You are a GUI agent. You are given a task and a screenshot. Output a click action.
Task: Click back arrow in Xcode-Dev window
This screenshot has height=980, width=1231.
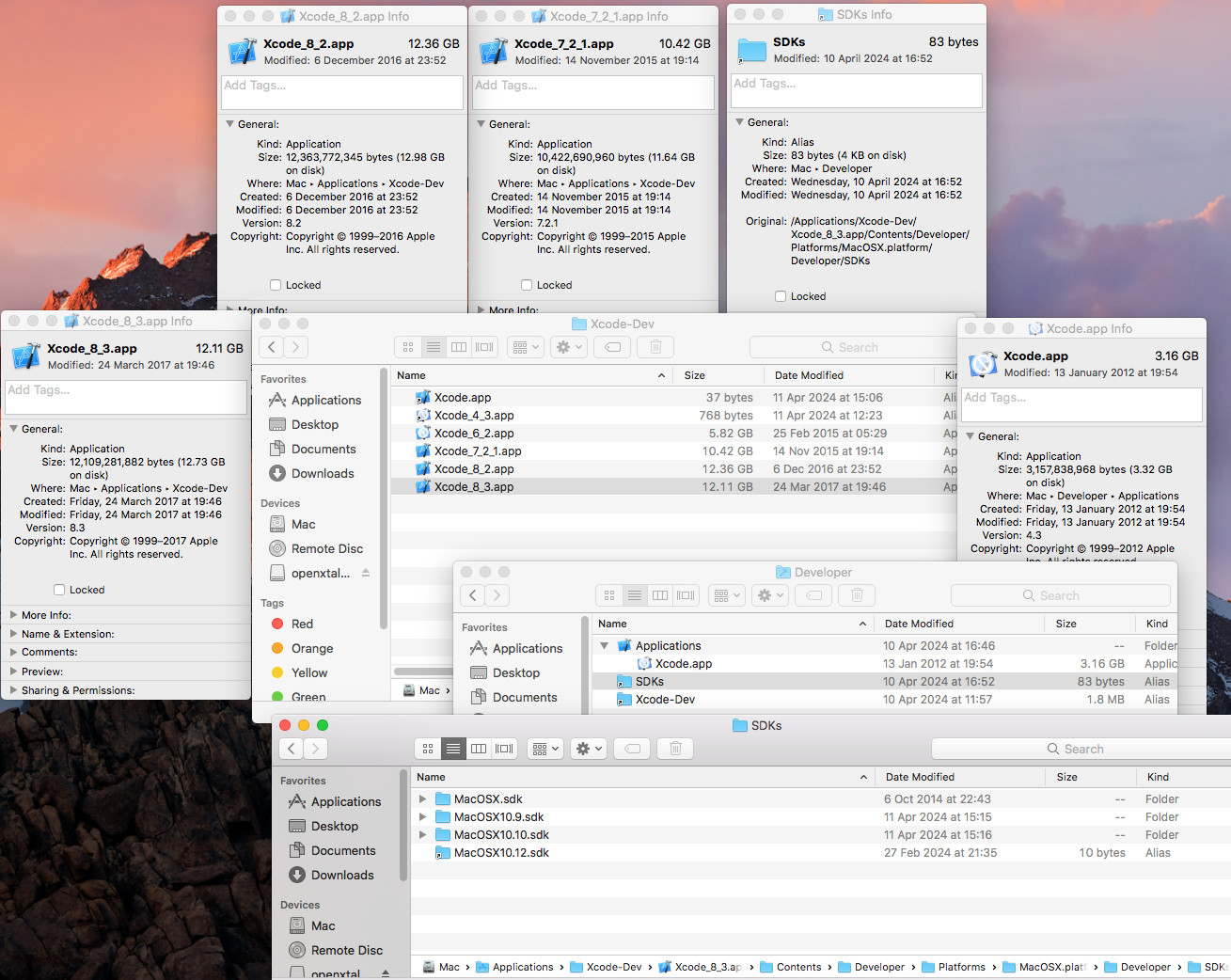(x=272, y=347)
